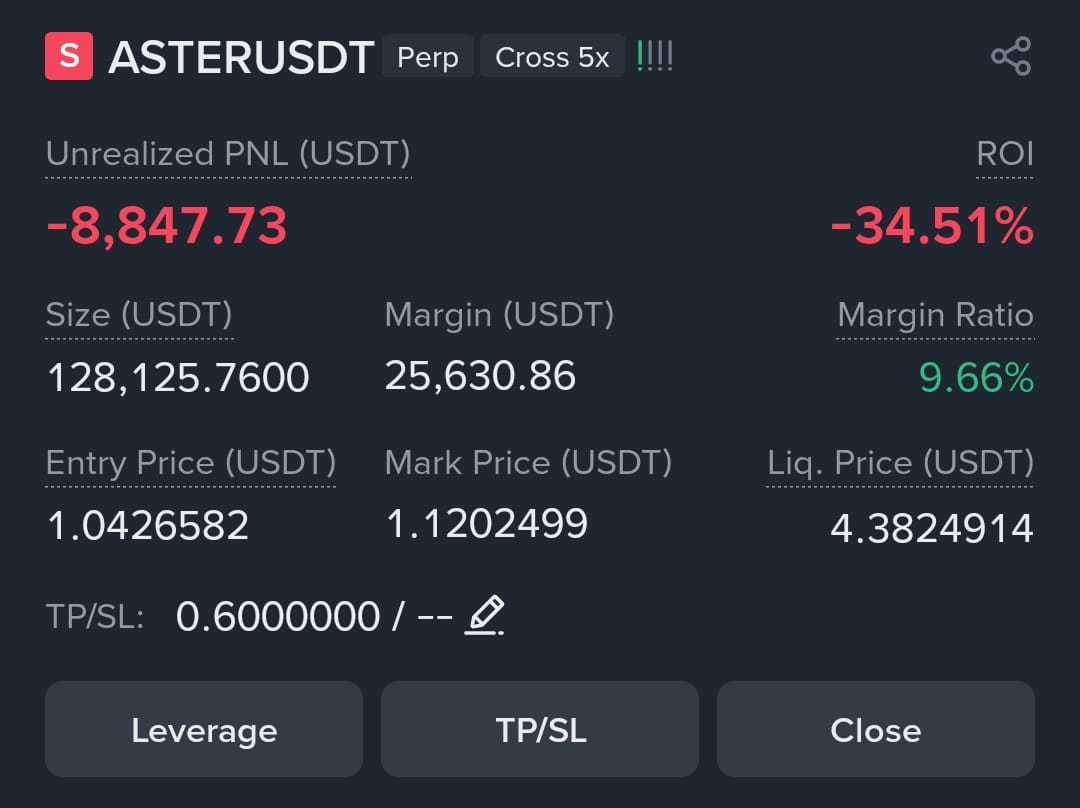Tap the Perp contract tag
1080x808 pixels.
tap(428, 56)
